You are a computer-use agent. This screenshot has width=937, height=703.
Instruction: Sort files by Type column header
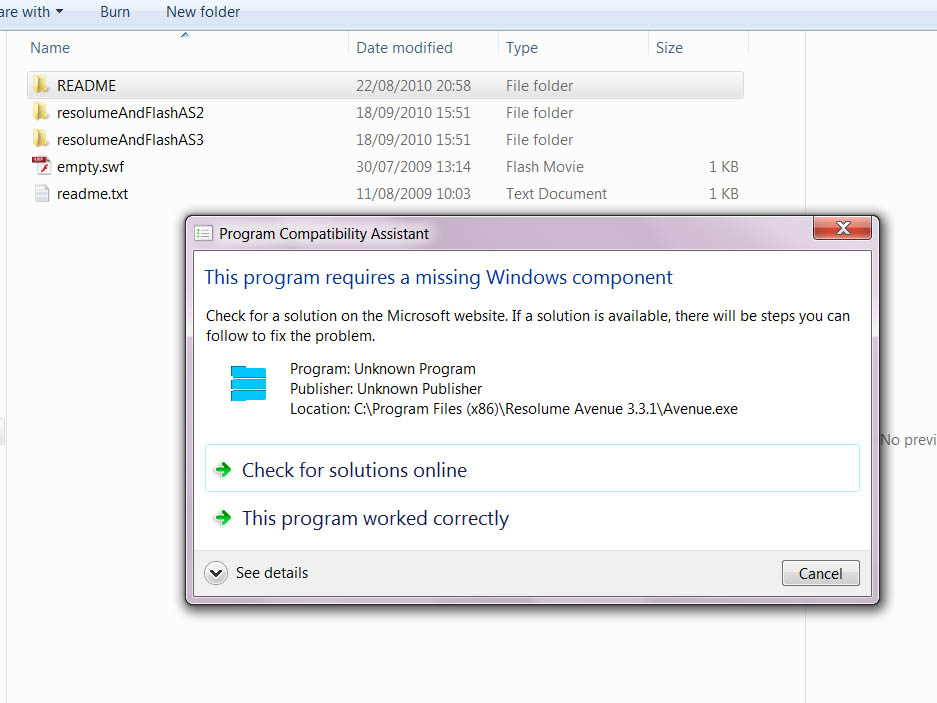point(573,47)
